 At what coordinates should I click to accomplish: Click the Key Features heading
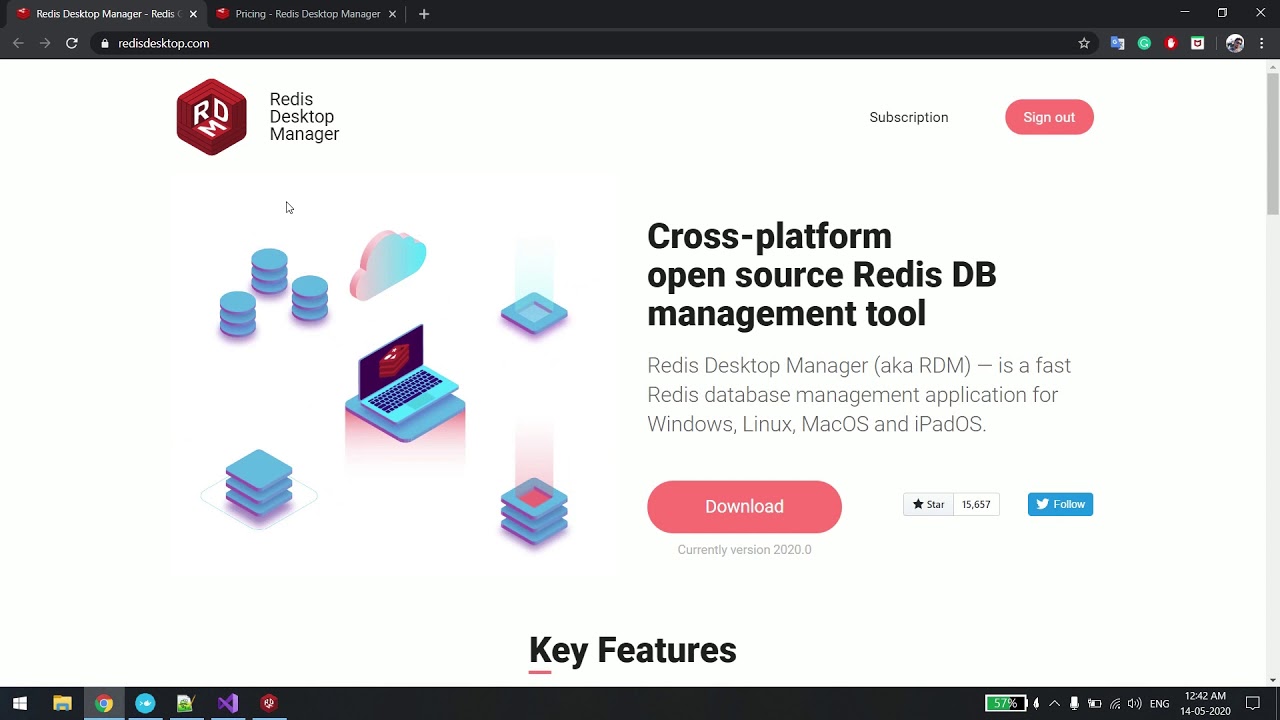coord(632,650)
